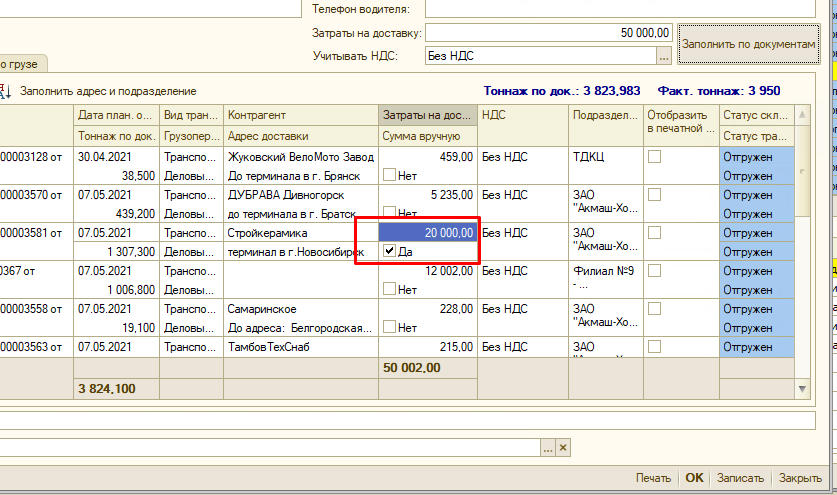
Task: Click 'Филиал №9' subdivision cell
Action: pos(606,280)
